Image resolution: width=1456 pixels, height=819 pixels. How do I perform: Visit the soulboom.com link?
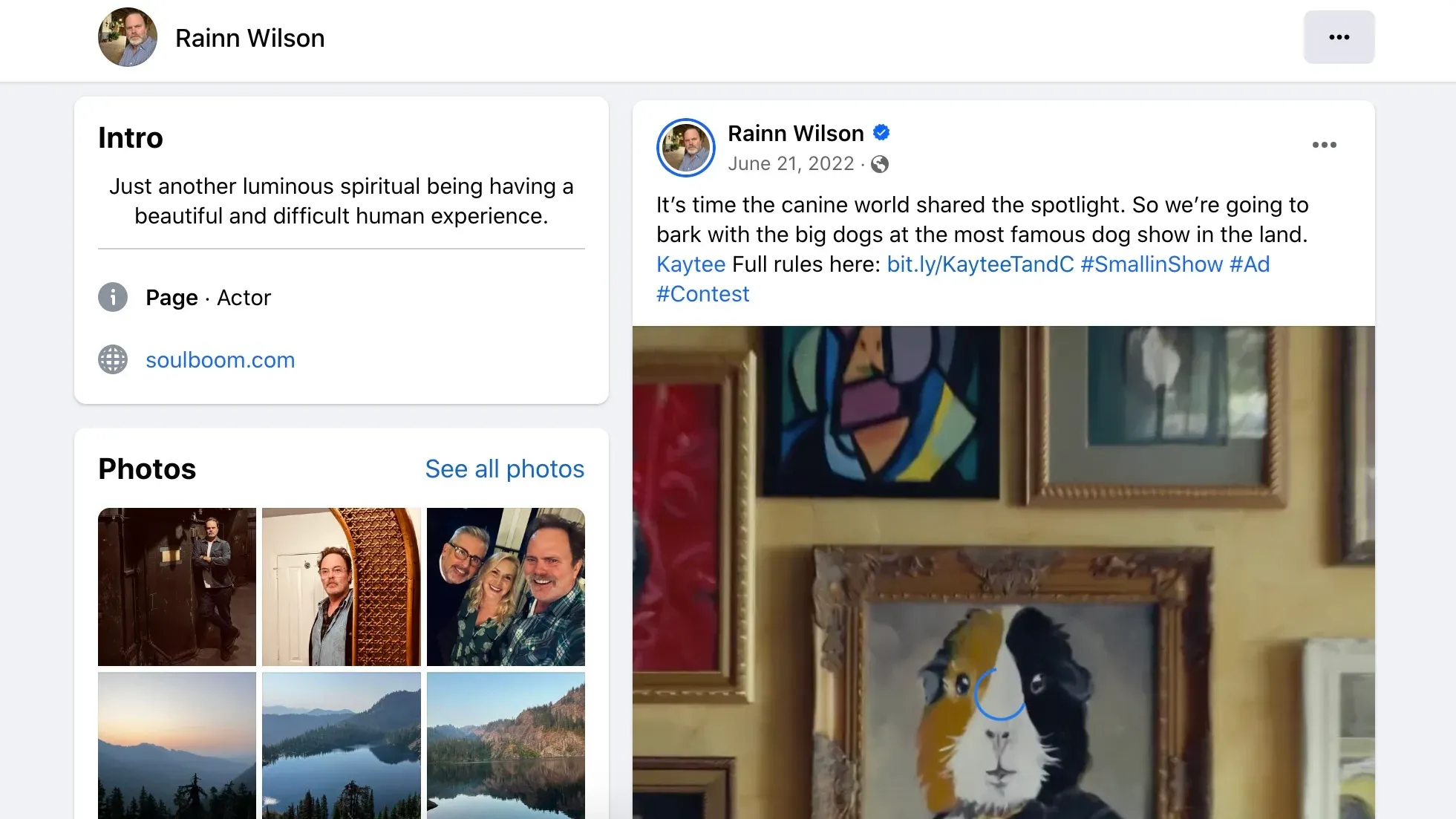coord(220,360)
